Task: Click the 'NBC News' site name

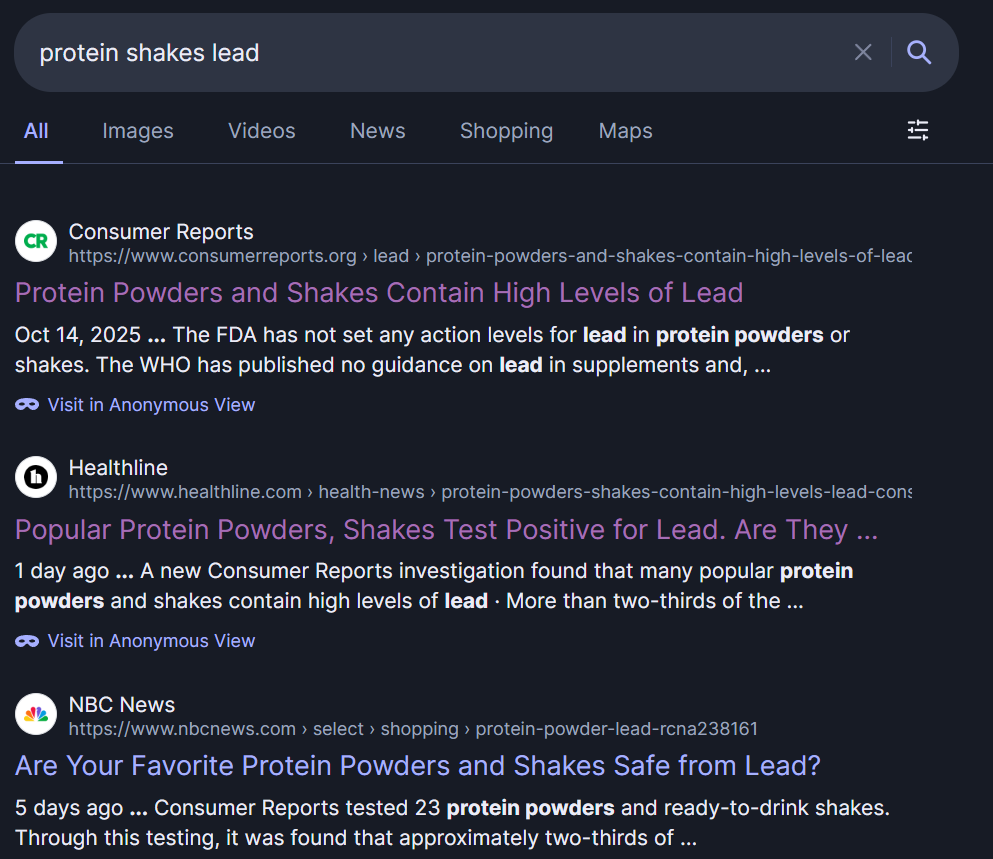Action: [122, 705]
